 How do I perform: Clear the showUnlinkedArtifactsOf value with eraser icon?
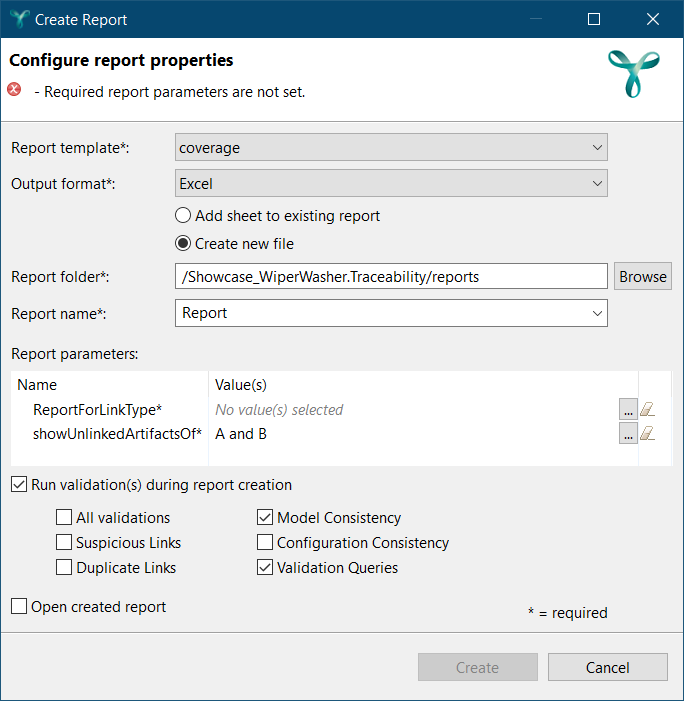tap(647, 433)
